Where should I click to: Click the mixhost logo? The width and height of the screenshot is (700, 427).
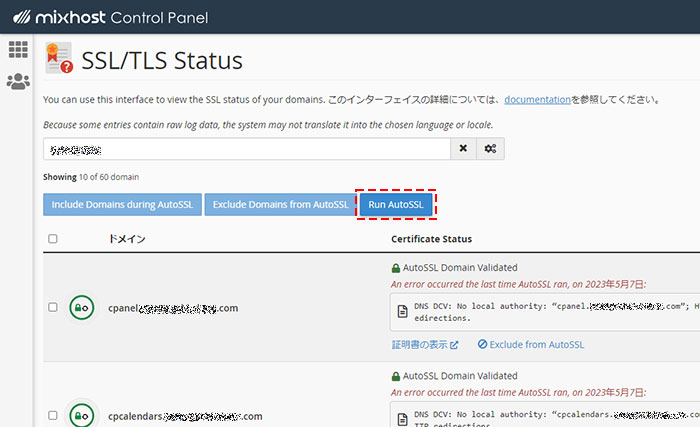tap(59, 17)
